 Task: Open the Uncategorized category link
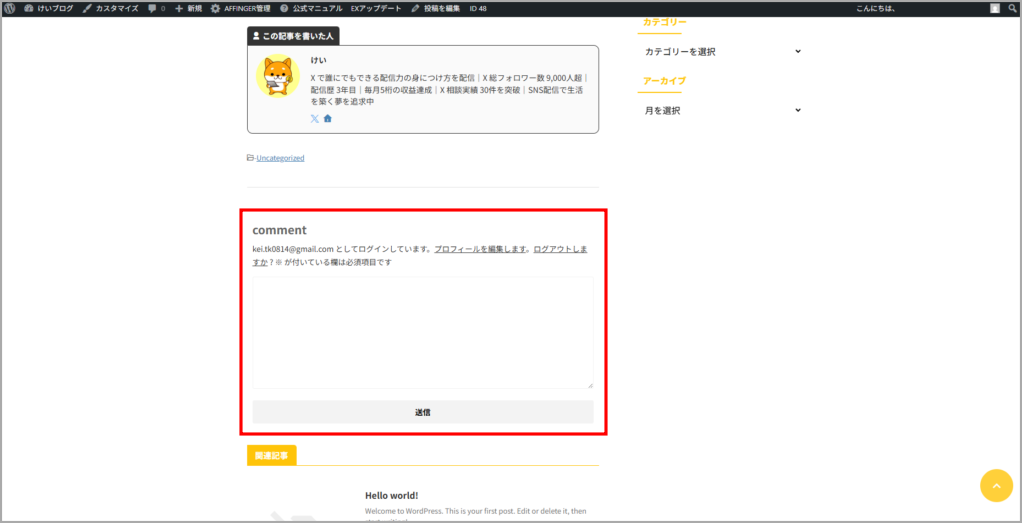[x=280, y=158]
